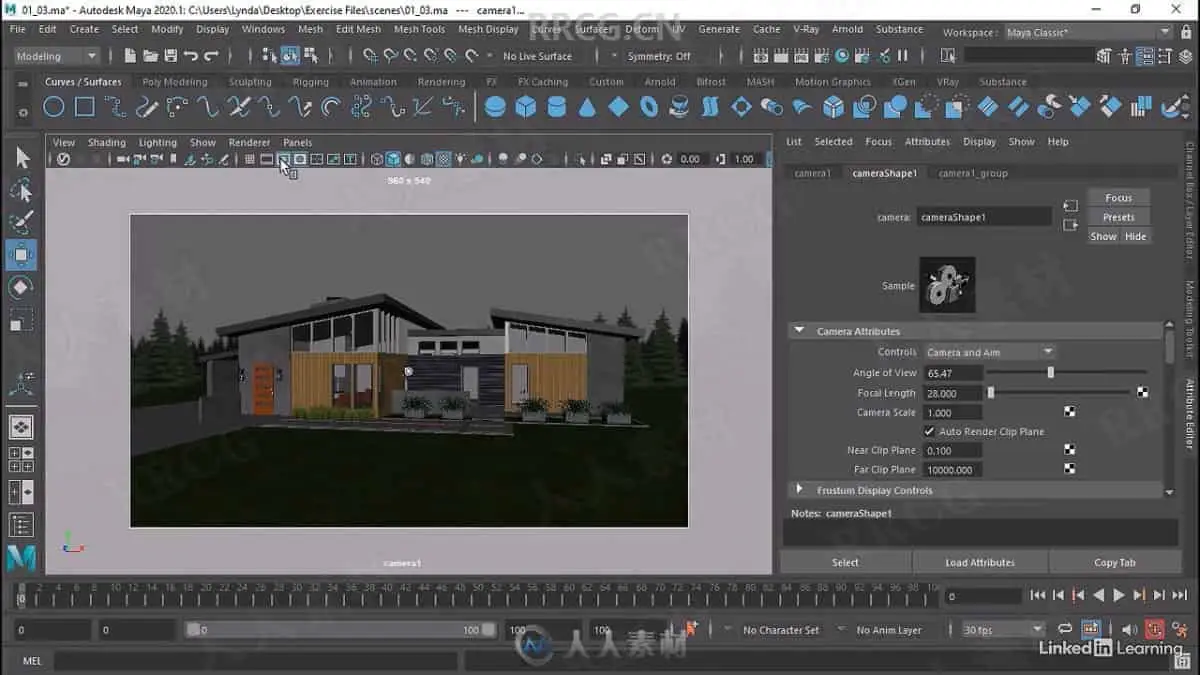Activate the Select arrow tool

(x=22, y=158)
